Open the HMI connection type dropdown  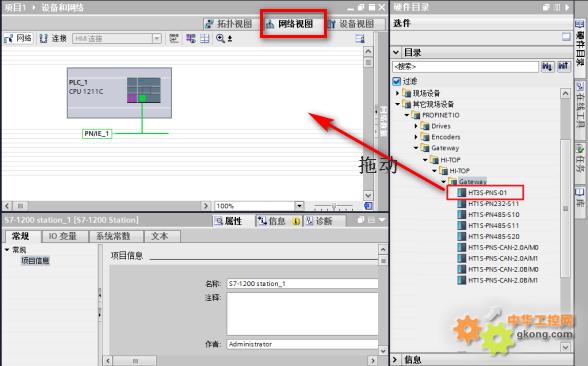(157, 38)
